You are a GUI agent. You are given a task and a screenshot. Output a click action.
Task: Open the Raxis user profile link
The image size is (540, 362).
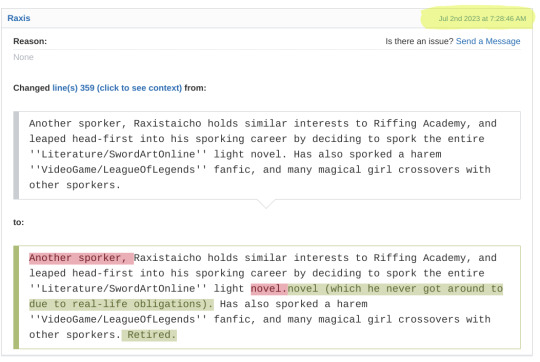click(19, 18)
